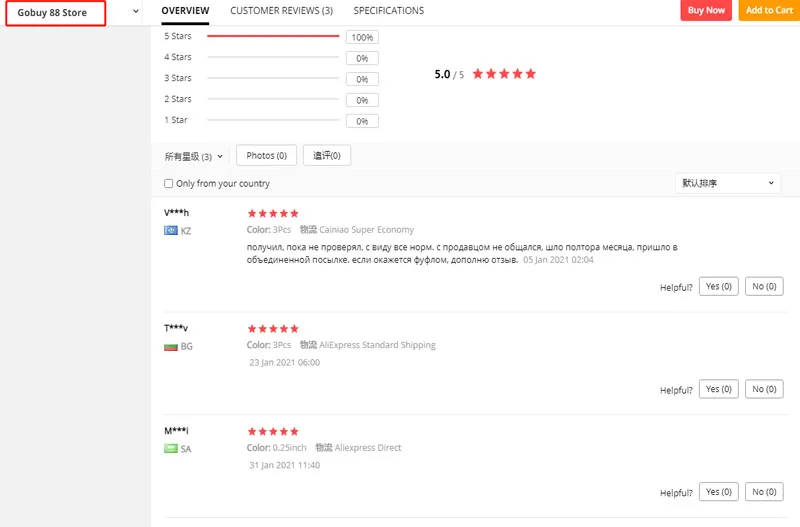800x527 pixels.
Task: Click the Add to Cart button
Action: click(769, 10)
